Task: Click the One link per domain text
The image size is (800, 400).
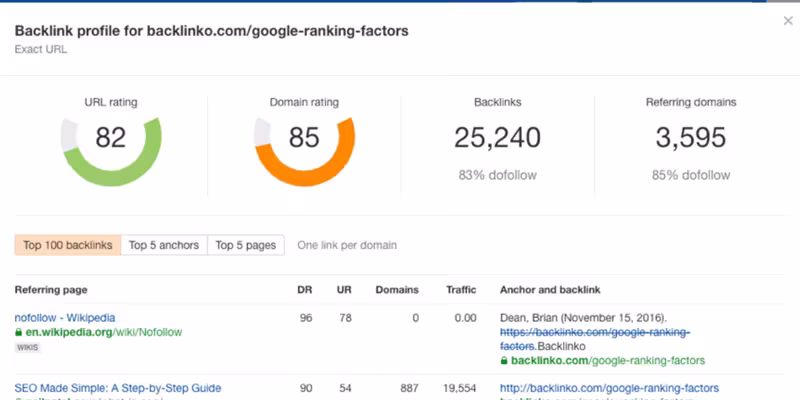Action: pyautogui.click(x=347, y=245)
